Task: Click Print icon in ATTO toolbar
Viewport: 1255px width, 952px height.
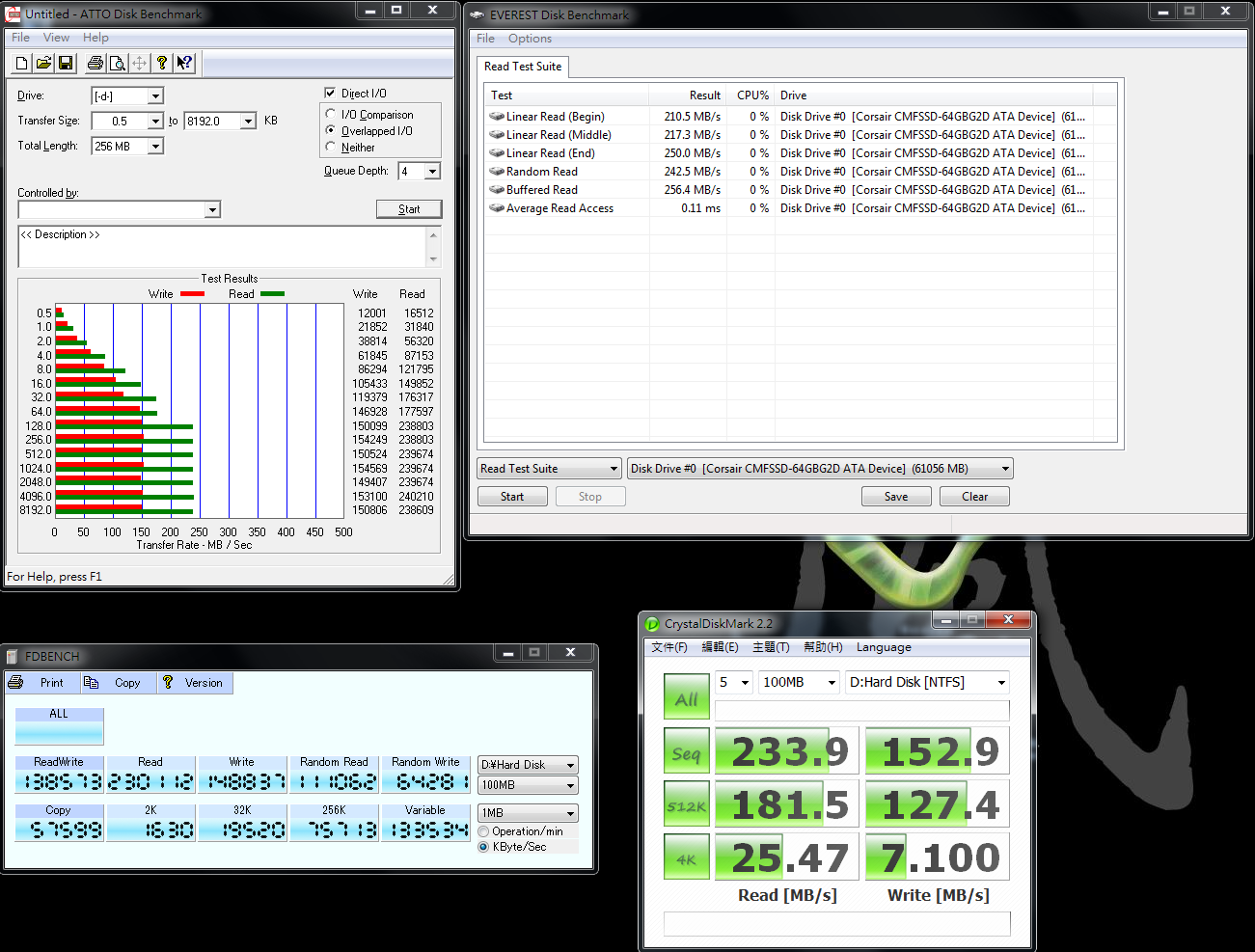Action: tap(95, 64)
